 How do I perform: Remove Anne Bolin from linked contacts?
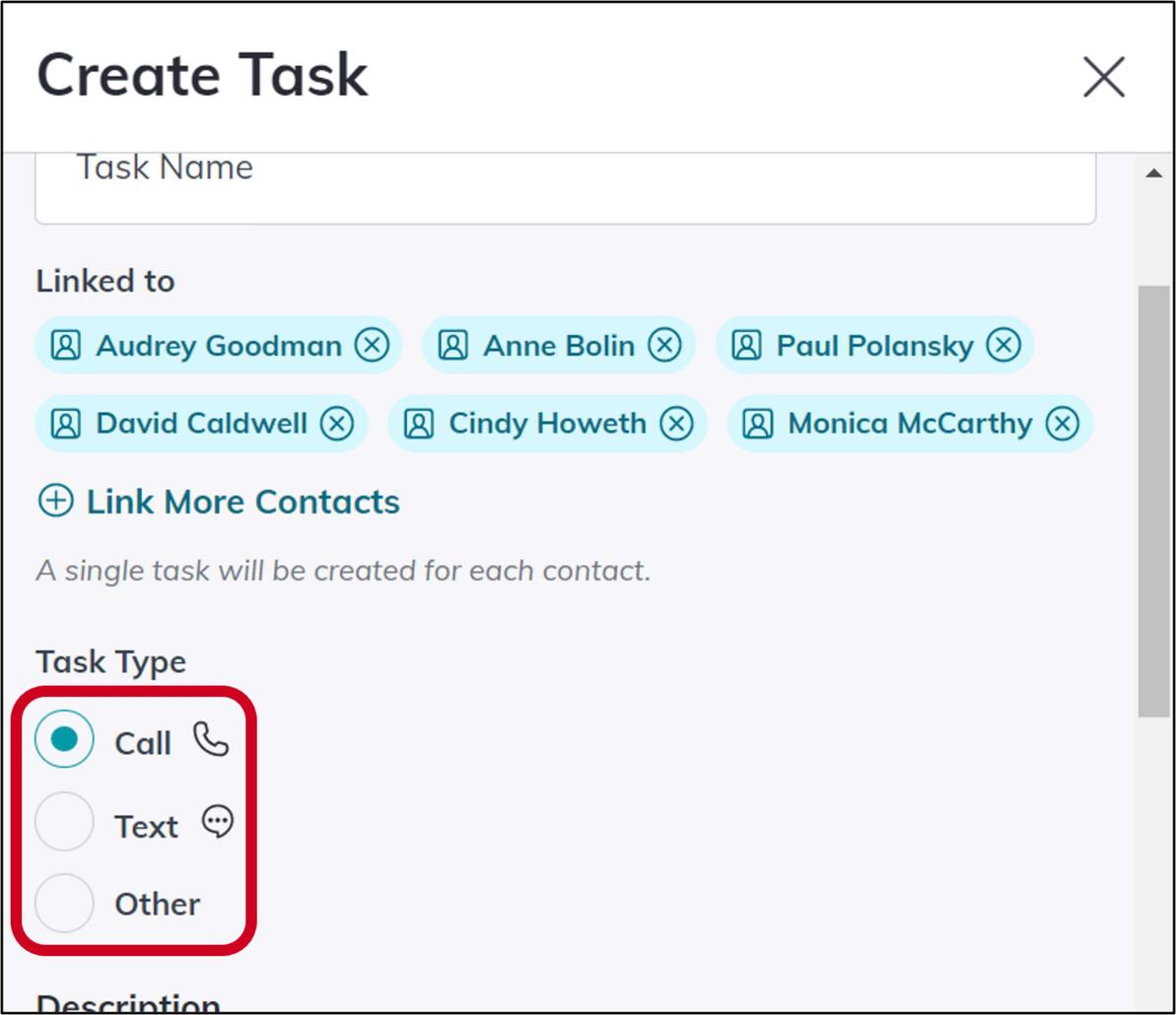click(664, 346)
